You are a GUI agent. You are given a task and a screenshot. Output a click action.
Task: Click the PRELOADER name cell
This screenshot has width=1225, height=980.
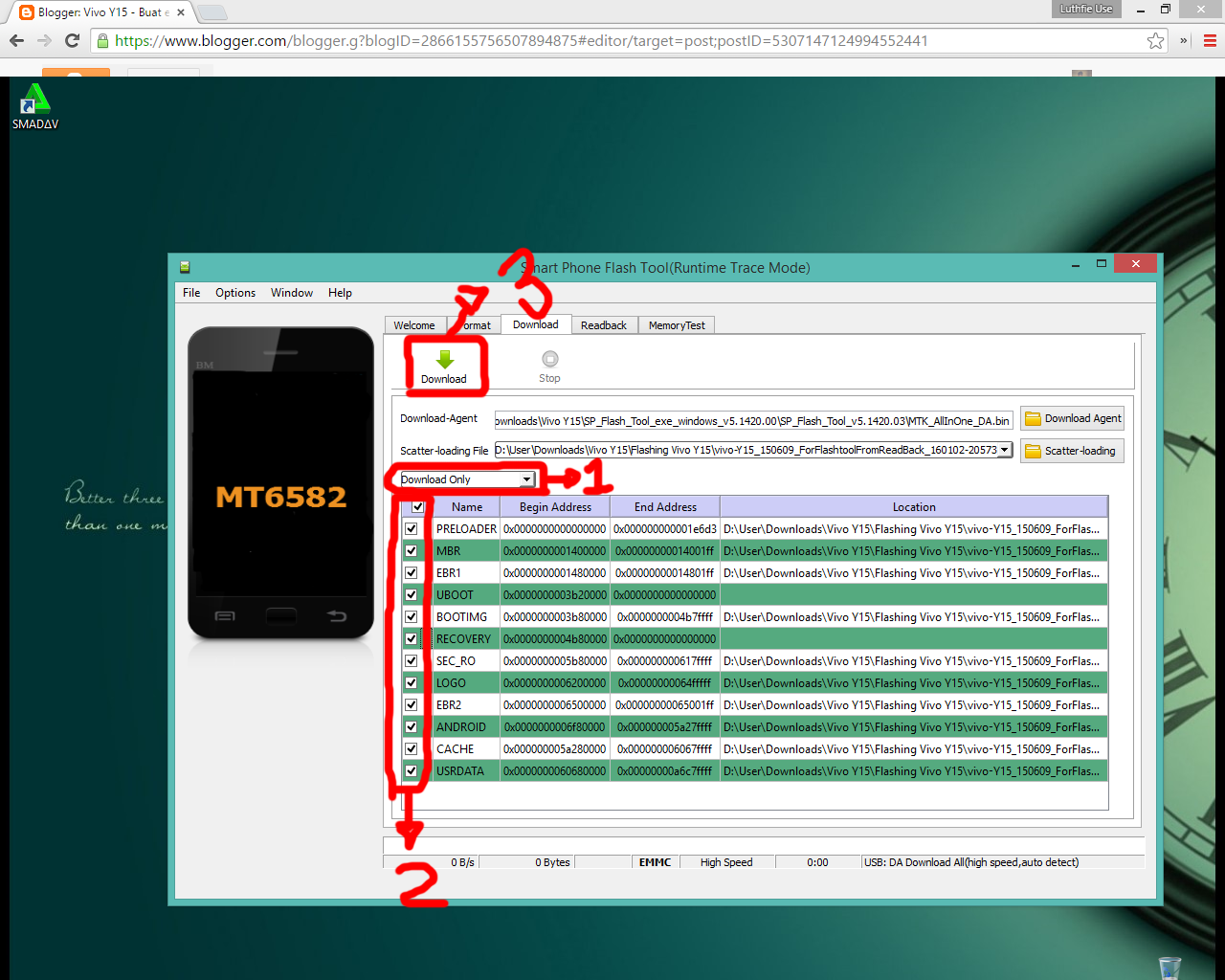click(466, 529)
